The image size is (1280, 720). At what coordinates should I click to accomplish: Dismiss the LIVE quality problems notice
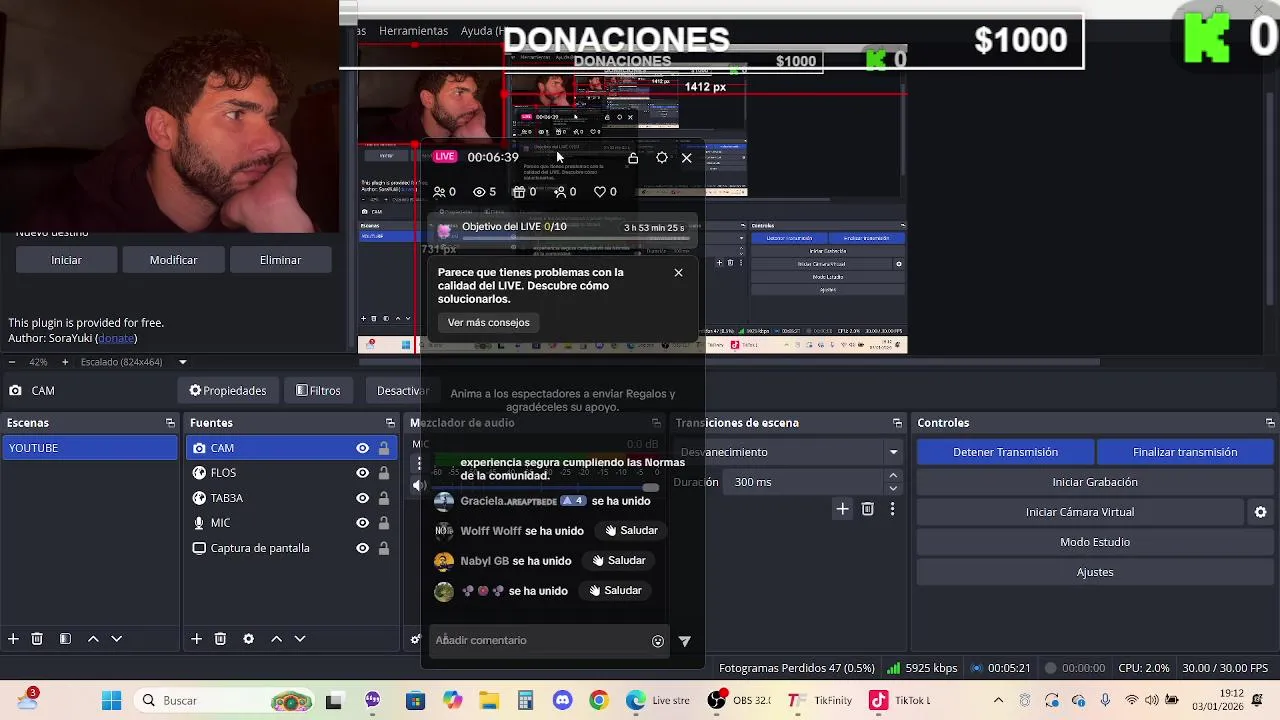click(x=678, y=272)
